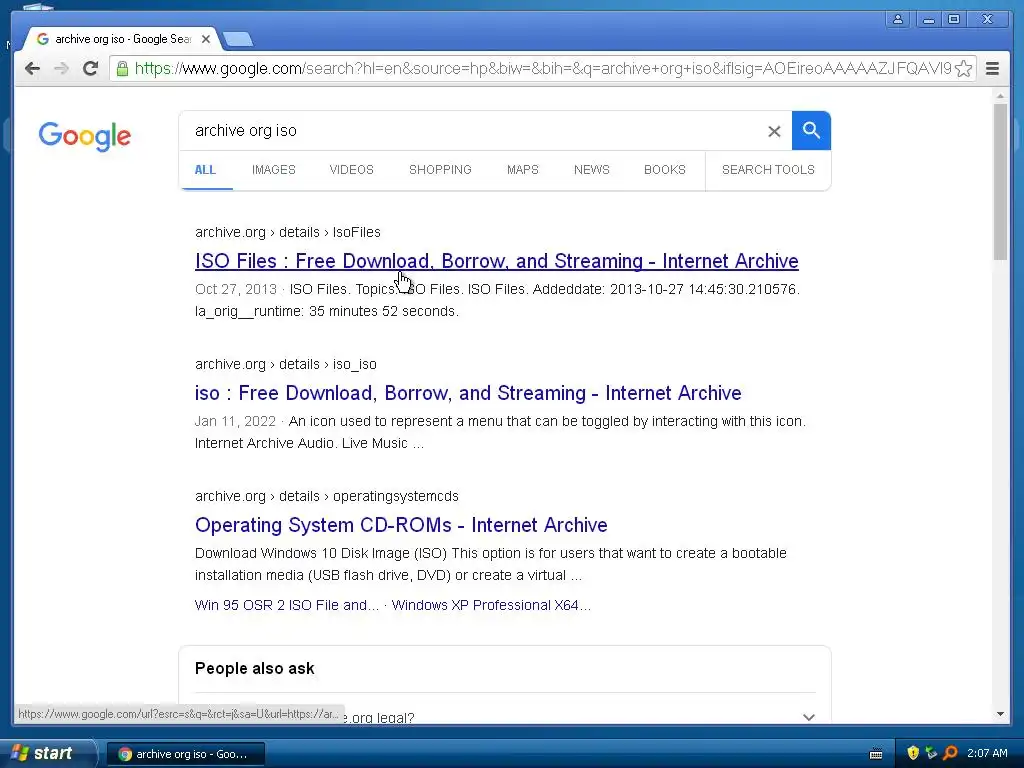Reload the page with the refresh icon
Viewport: 1024px width, 768px height.
point(90,68)
